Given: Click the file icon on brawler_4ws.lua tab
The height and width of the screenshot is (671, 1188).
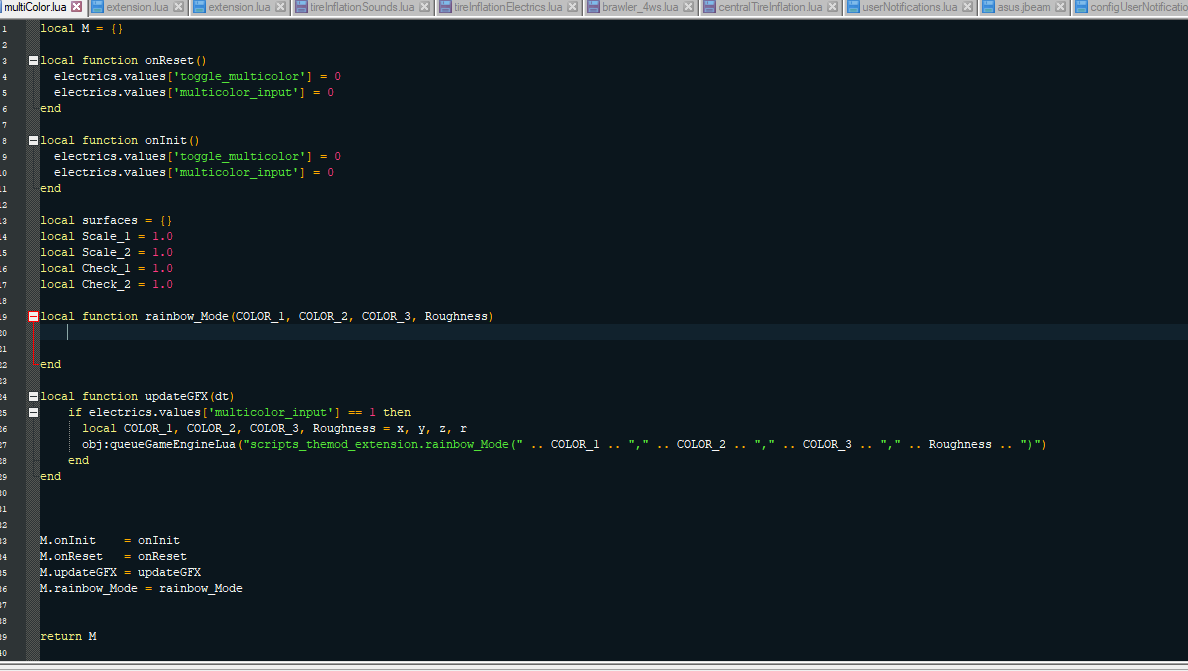Looking at the screenshot, I should tap(593, 7).
